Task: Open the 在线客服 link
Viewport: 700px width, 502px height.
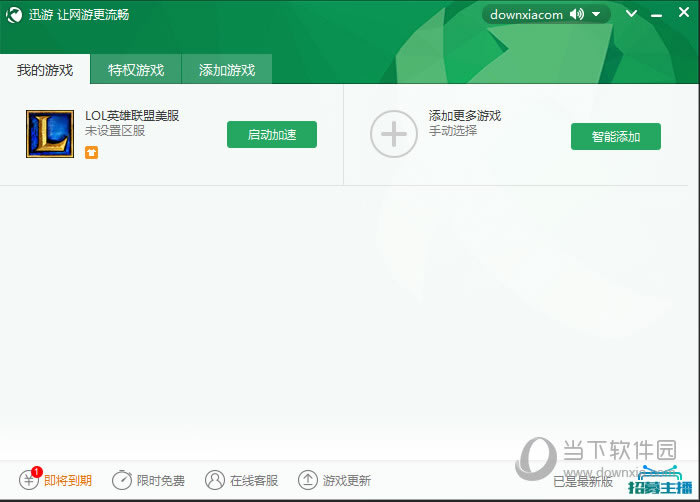Action: (254, 481)
